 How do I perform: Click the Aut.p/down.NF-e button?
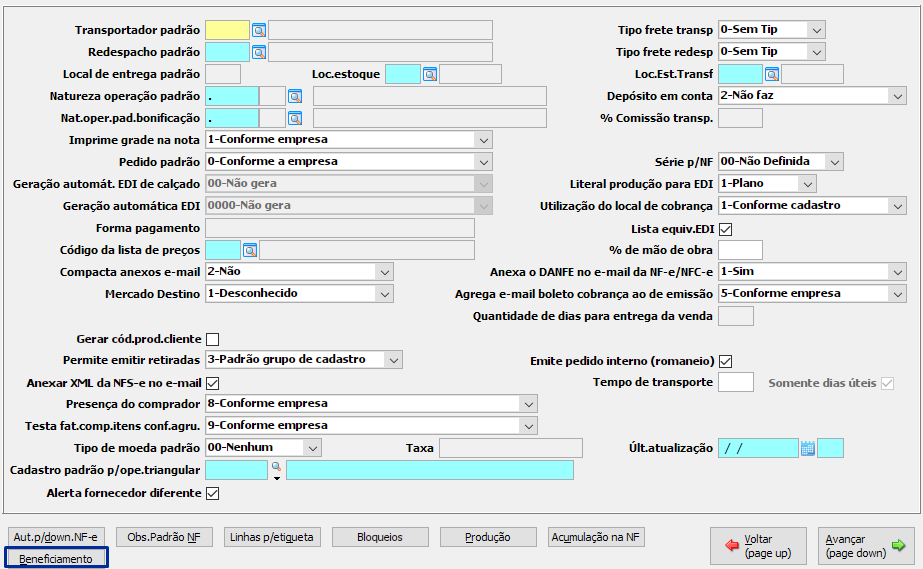(x=56, y=537)
